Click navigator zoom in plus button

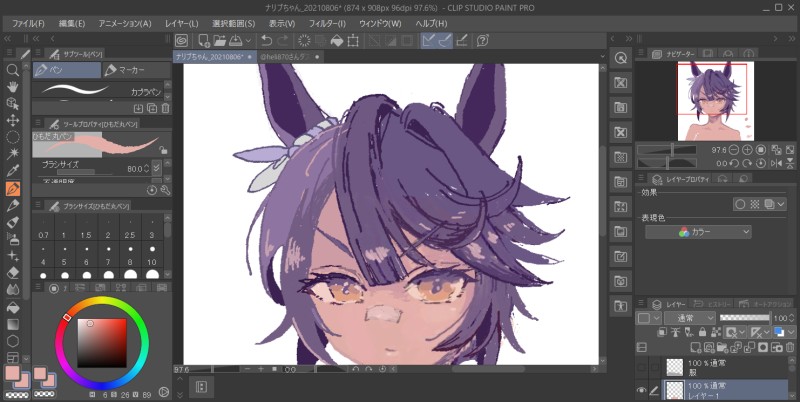click(x=747, y=149)
